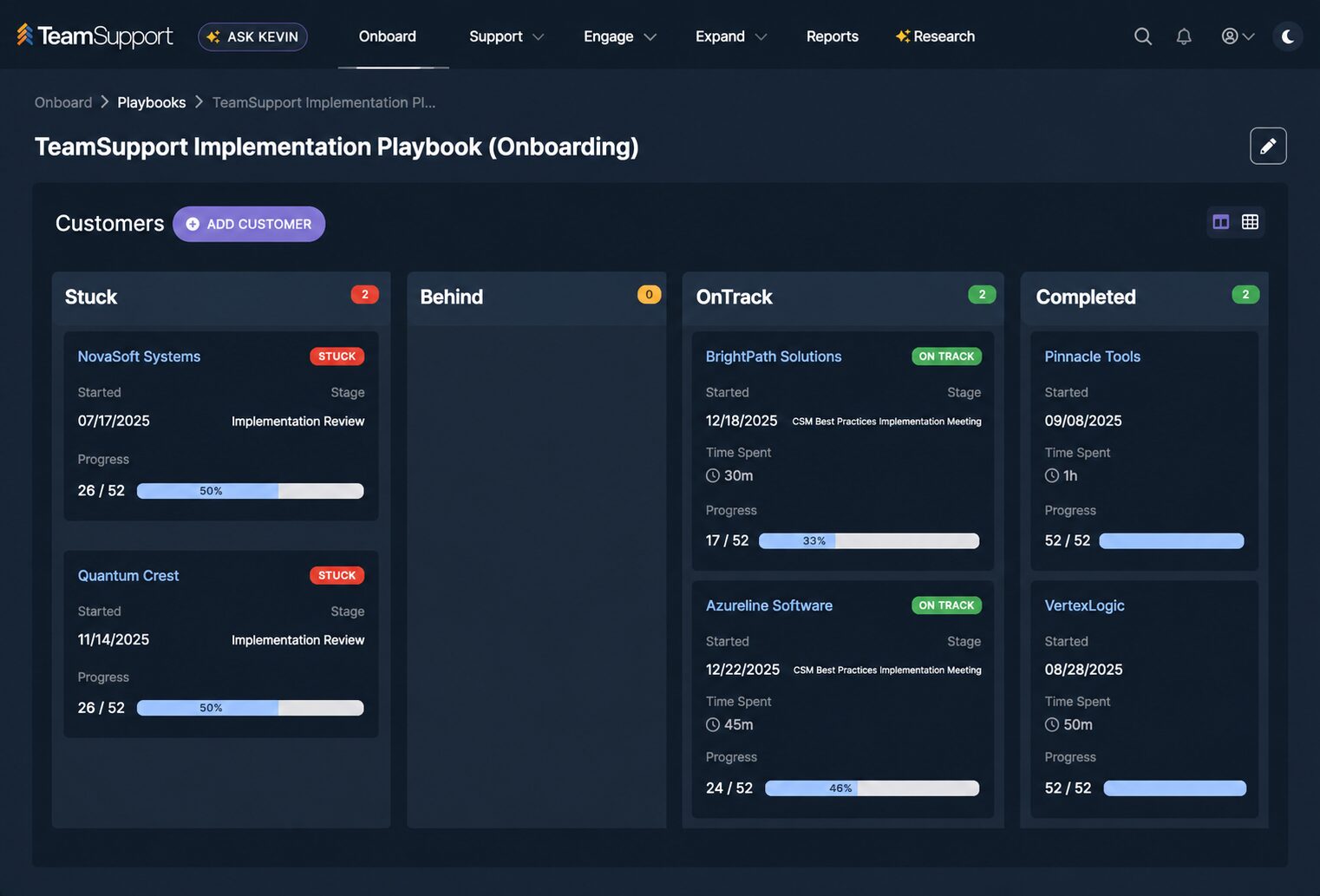Click the Behind column count badge

click(649, 295)
